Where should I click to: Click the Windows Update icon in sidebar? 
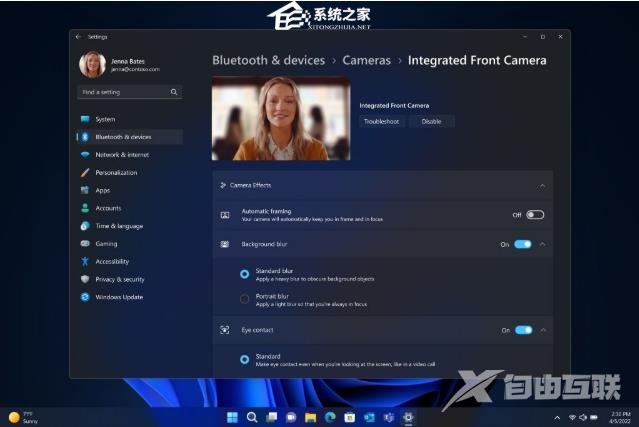[85, 297]
